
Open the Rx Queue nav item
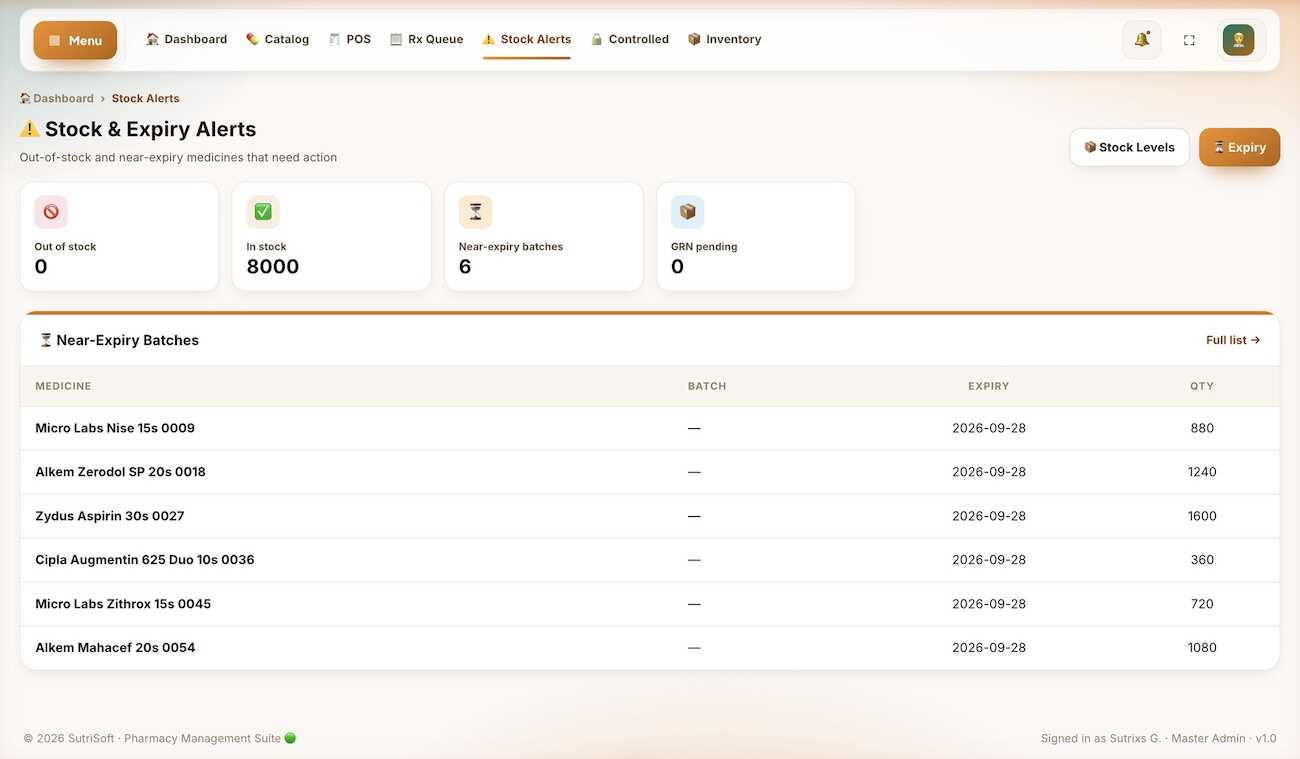[x=426, y=40]
